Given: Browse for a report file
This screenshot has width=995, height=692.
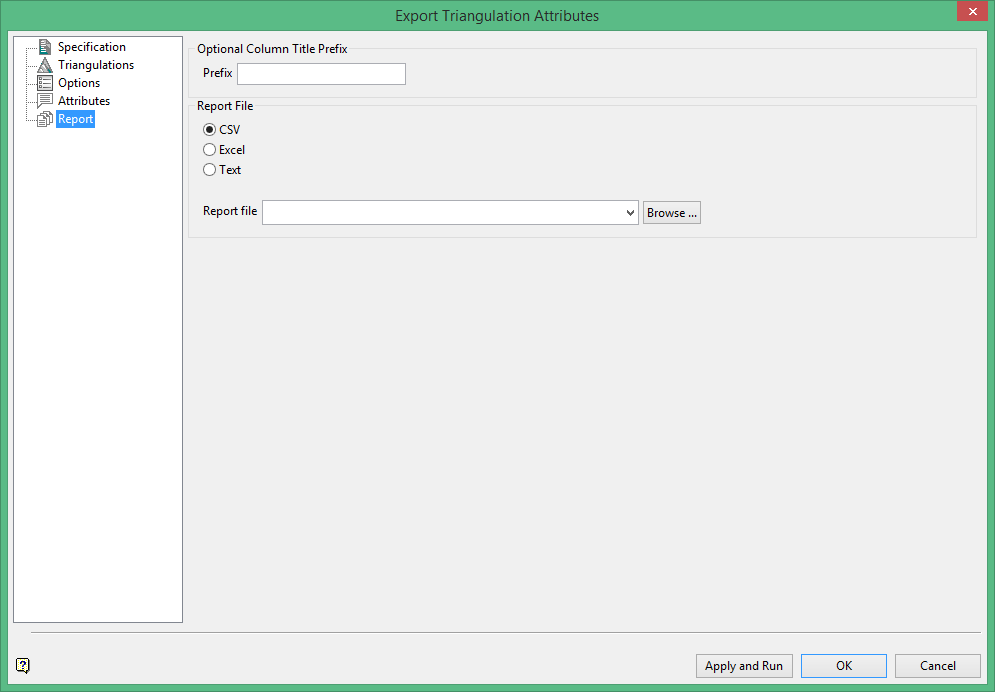Looking at the screenshot, I should (671, 212).
